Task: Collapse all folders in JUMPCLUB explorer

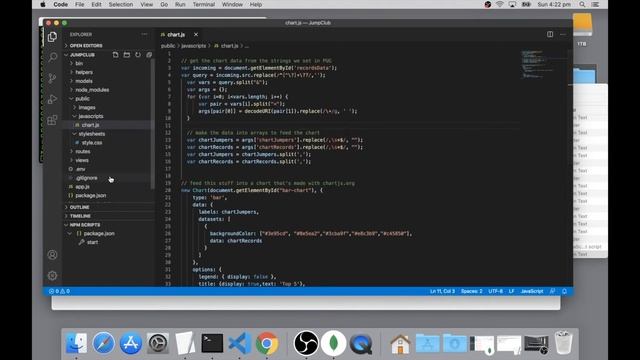Action: point(149,55)
